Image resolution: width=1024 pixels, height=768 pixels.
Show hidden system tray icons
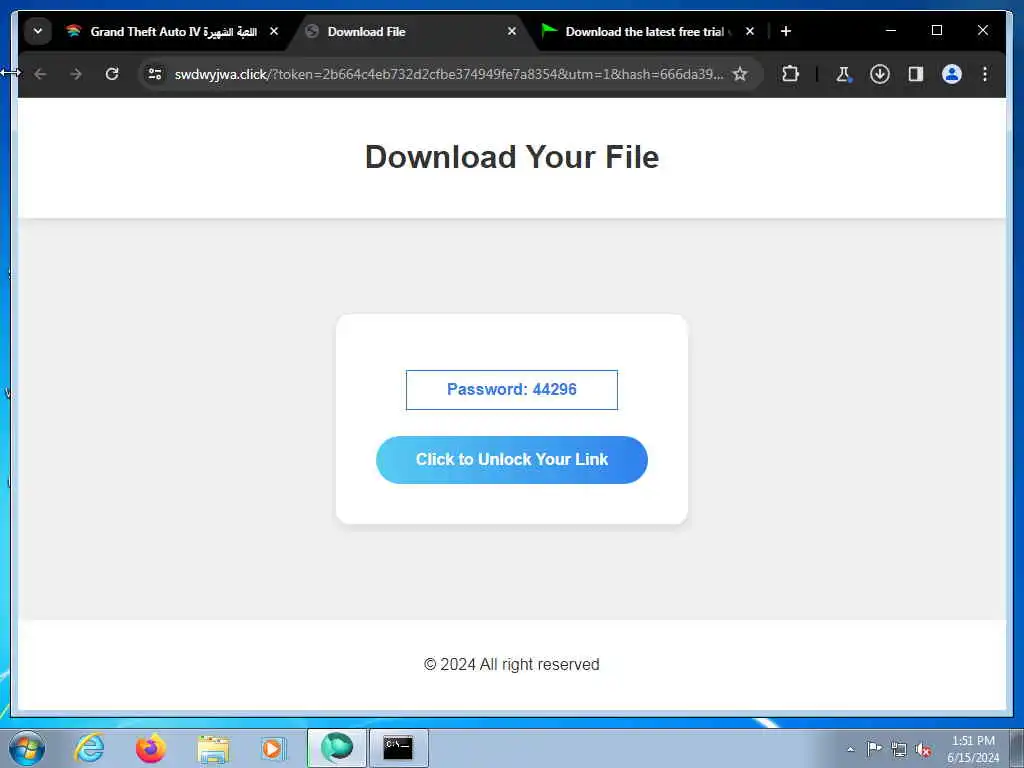point(850,749)
